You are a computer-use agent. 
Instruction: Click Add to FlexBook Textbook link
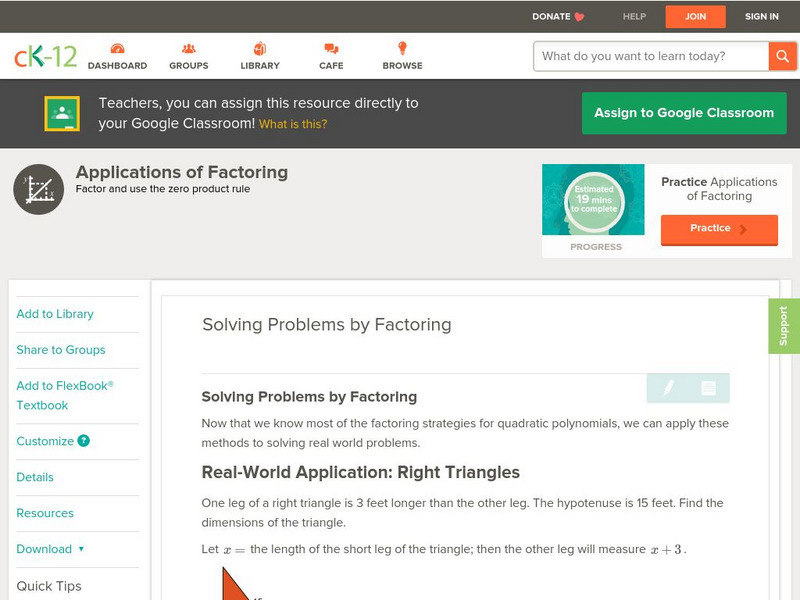click(x=65, y=395)
